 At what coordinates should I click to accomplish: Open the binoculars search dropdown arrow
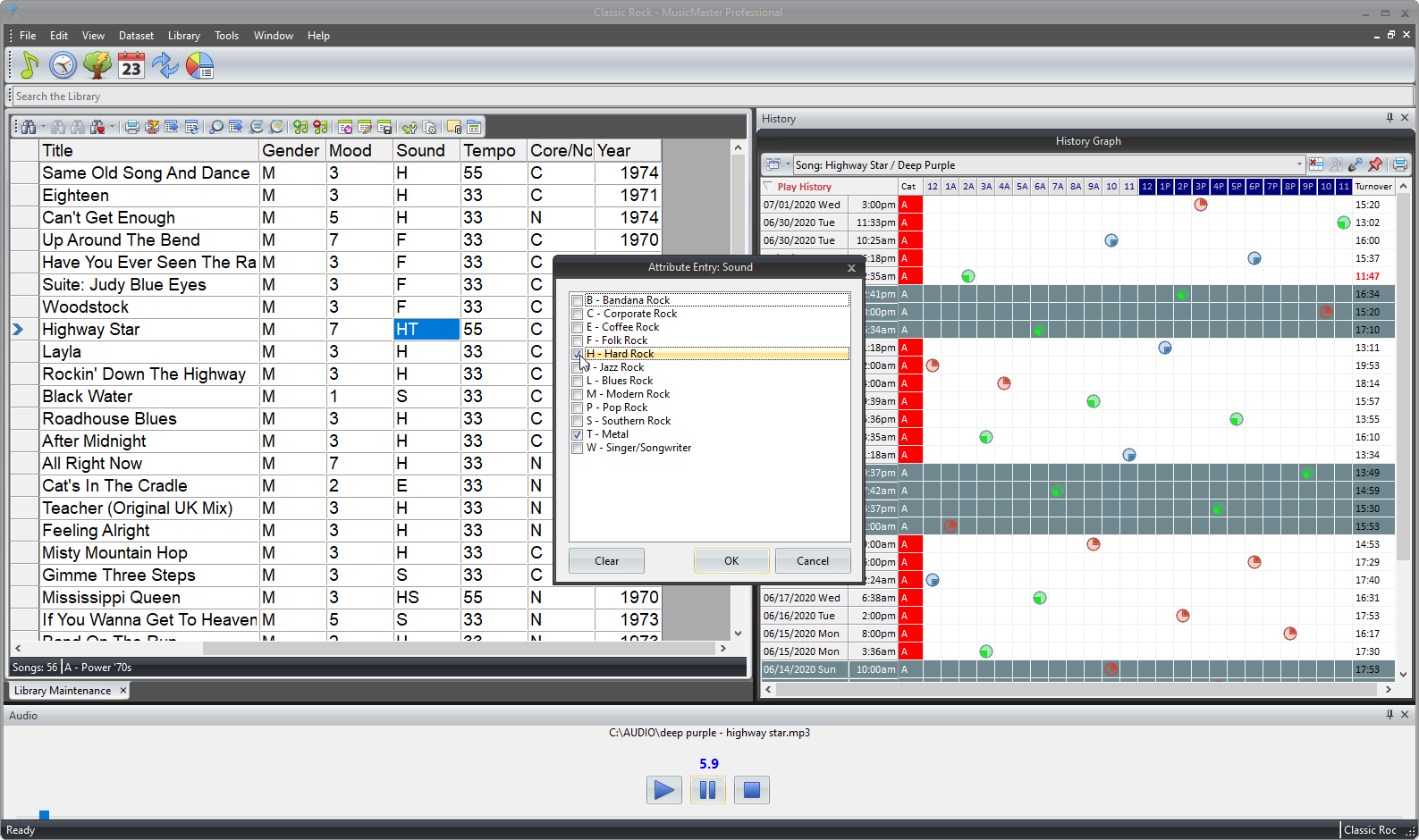[43, 127]
